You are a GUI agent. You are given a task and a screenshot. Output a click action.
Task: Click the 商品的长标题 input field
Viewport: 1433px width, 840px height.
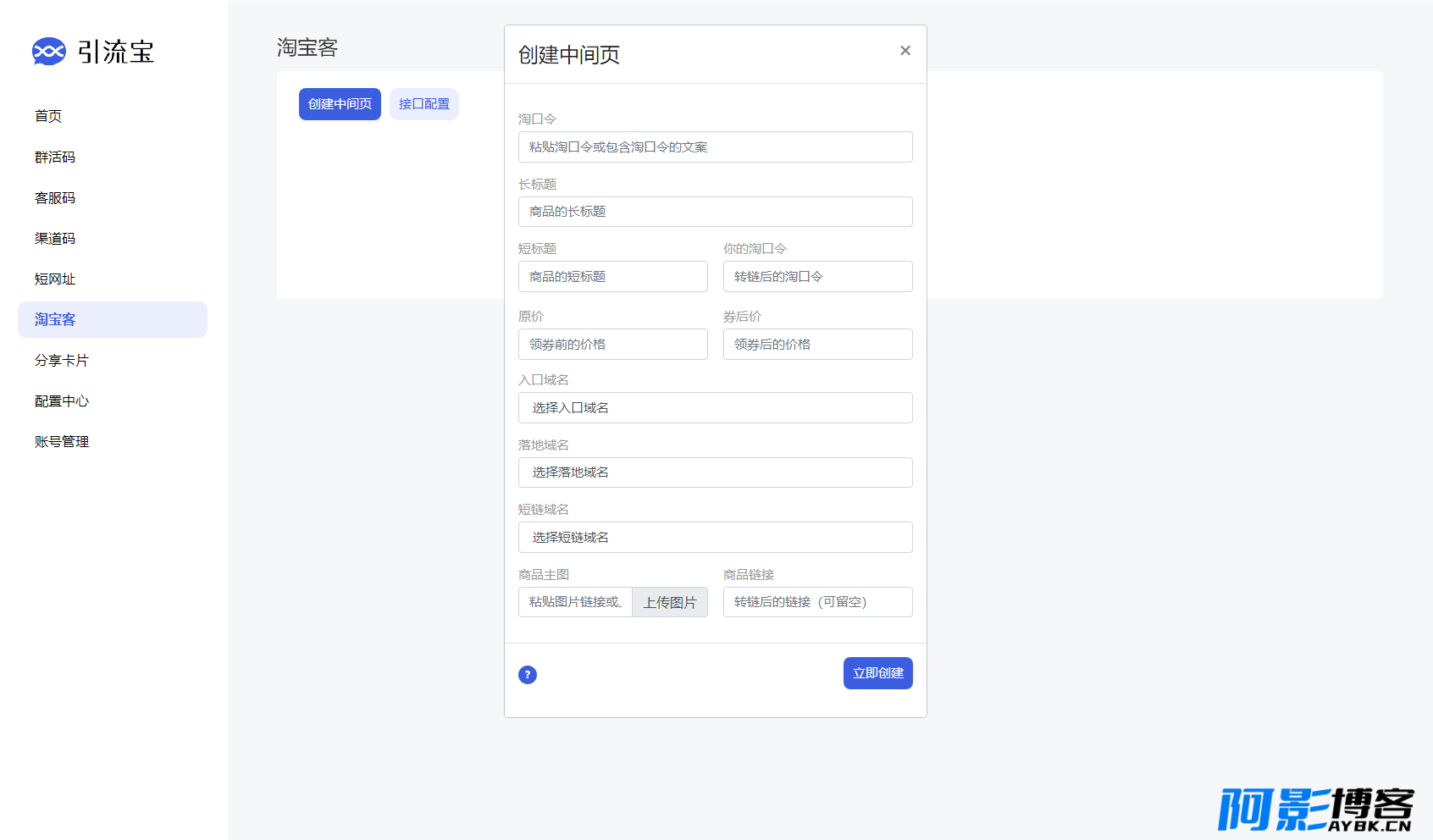coord(715,212)
